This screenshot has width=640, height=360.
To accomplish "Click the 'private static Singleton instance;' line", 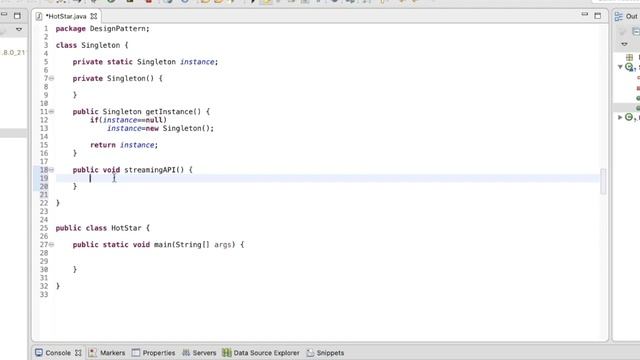I will [x=145, y=62].
